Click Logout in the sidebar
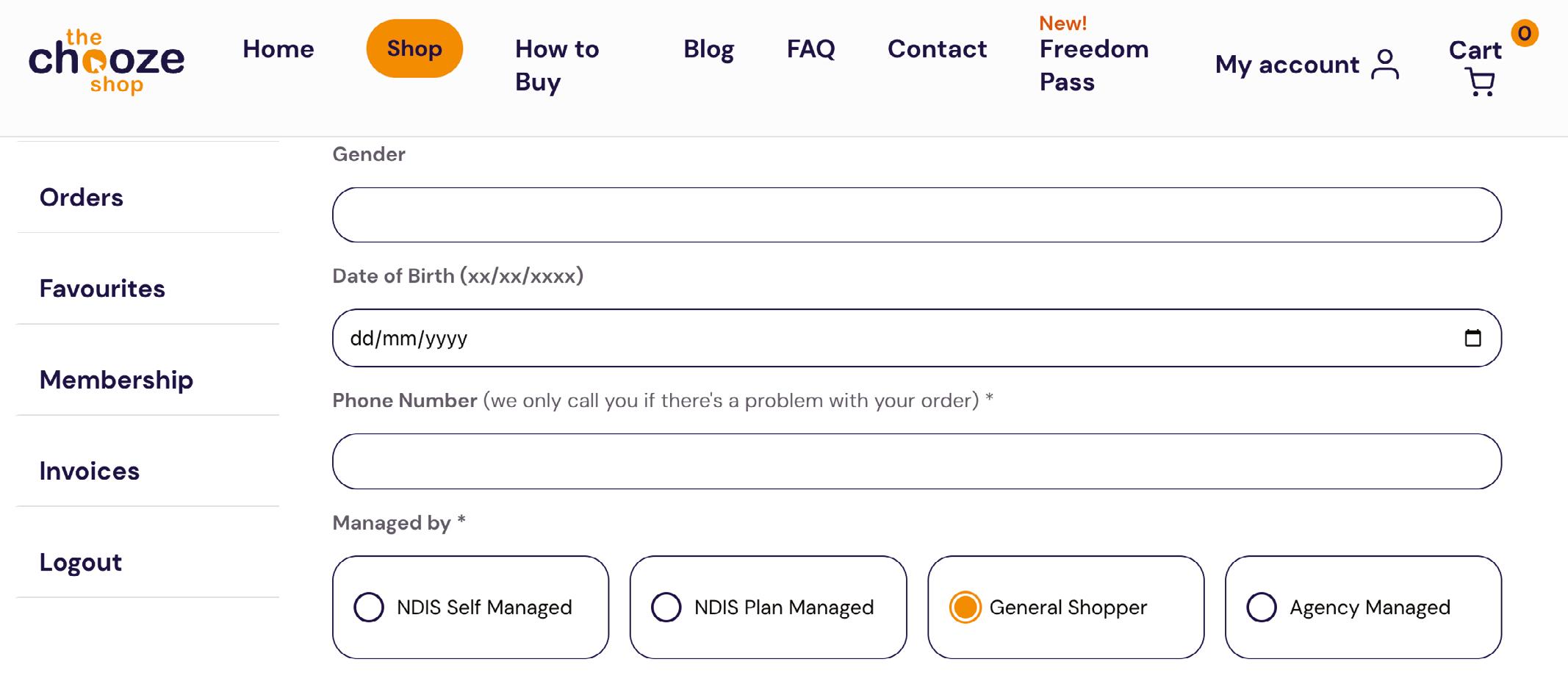This screenshot has width=1568, height=681. pos(81,562)
